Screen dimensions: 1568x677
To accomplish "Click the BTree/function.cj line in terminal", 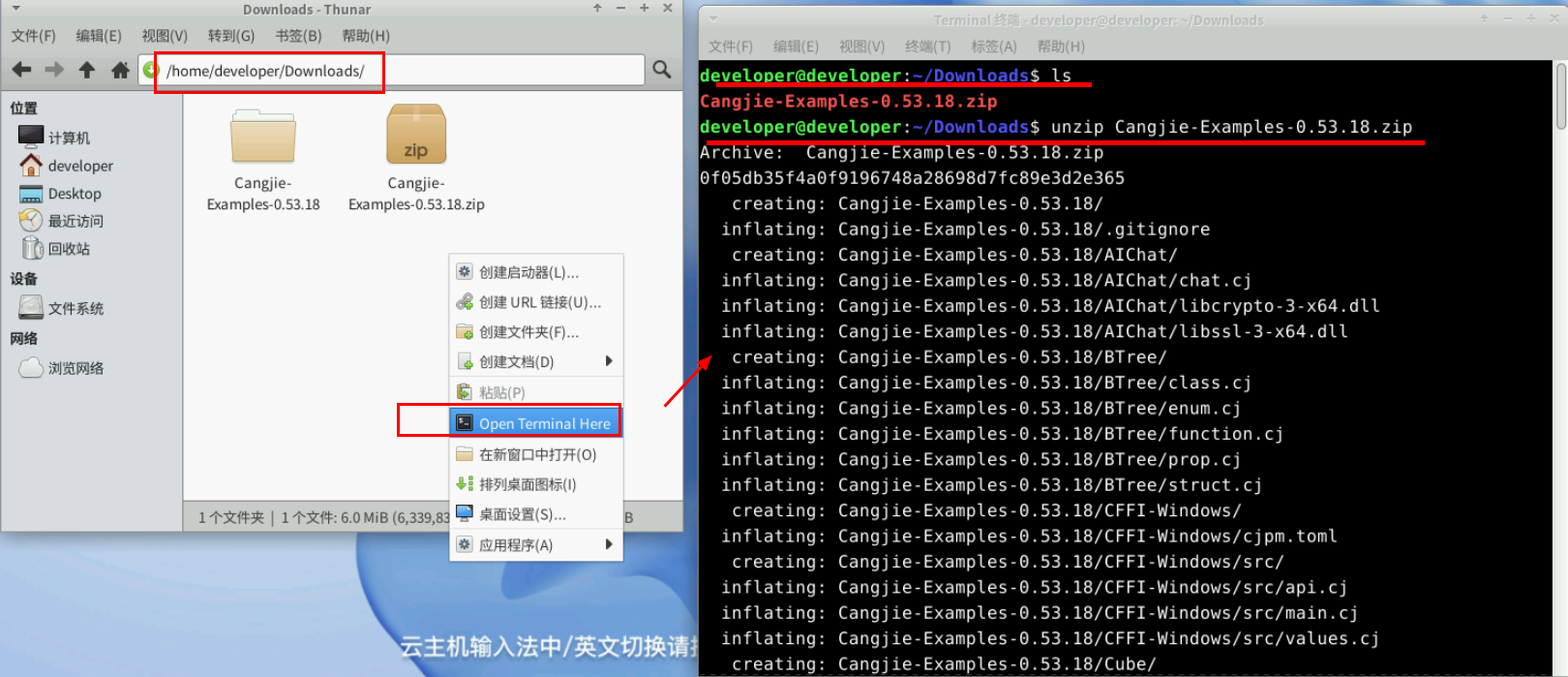I will (1002, 434).
